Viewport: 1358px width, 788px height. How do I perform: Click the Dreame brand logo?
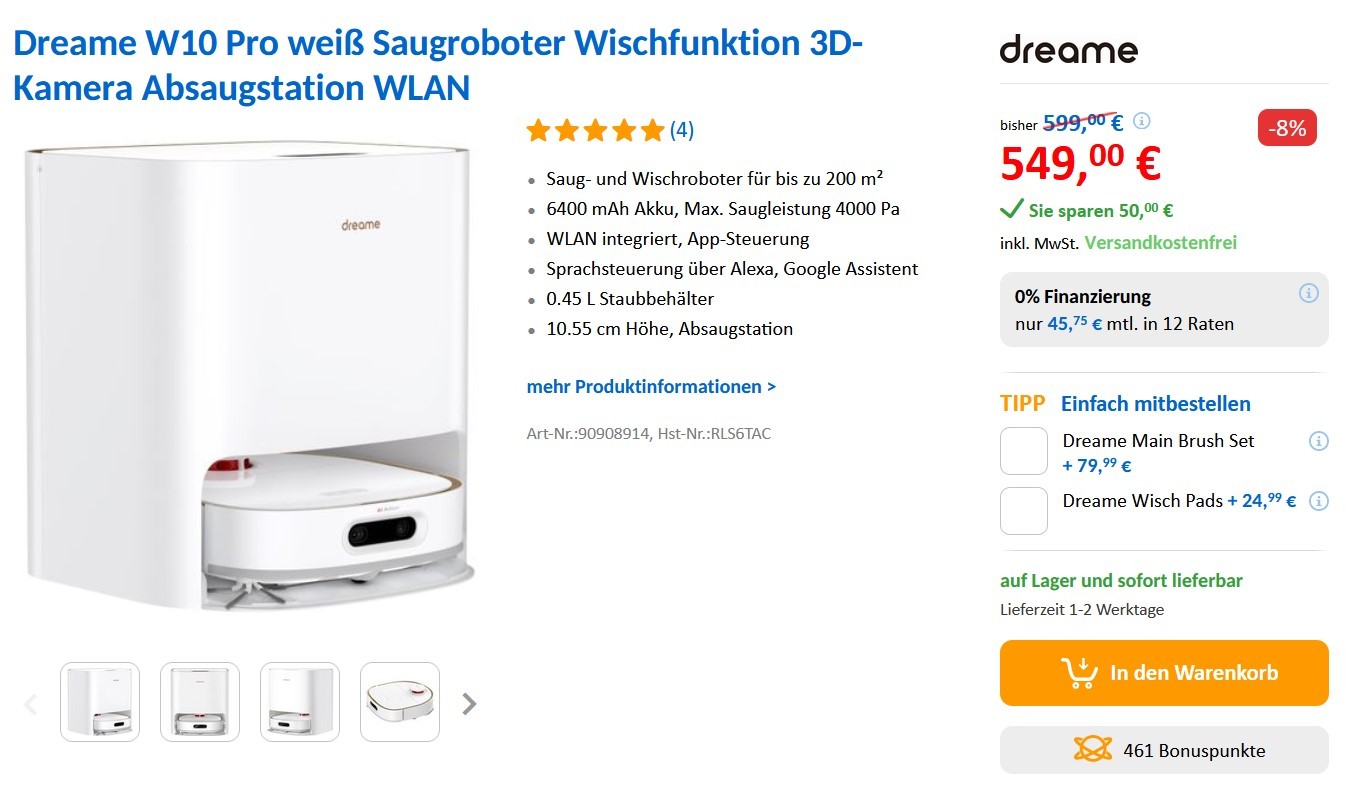tap(1068, 49)
